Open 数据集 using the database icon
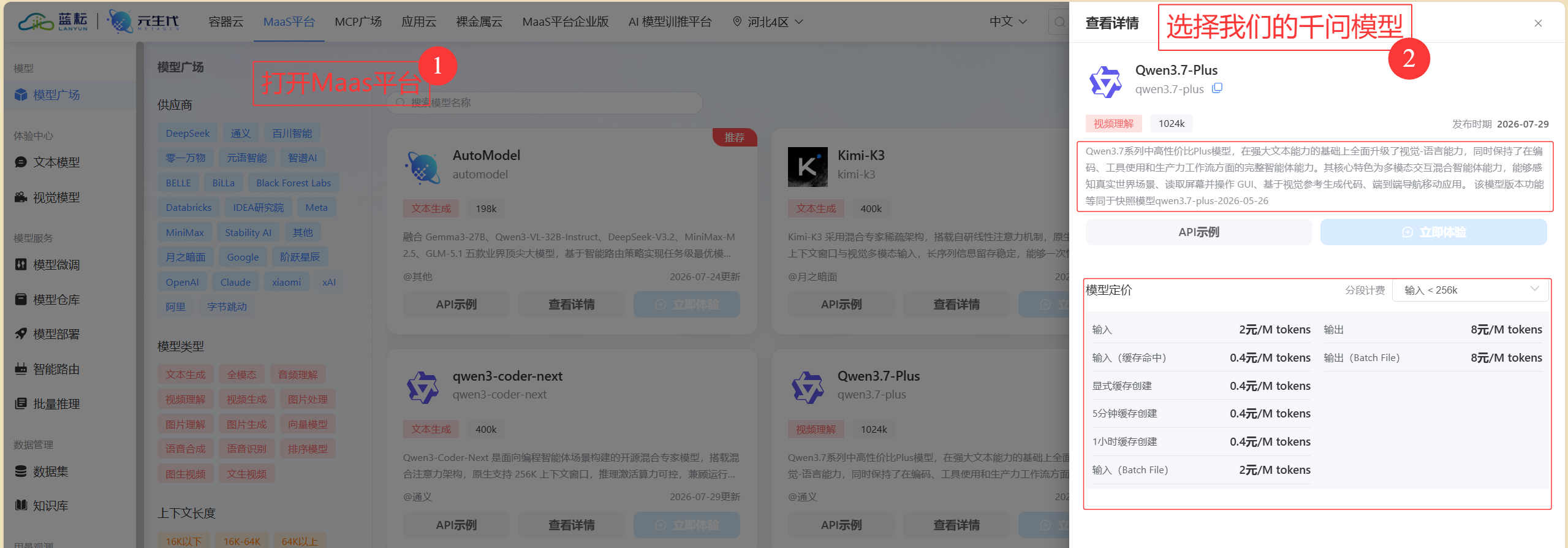1568x548 pixels. tap(21, 471)
